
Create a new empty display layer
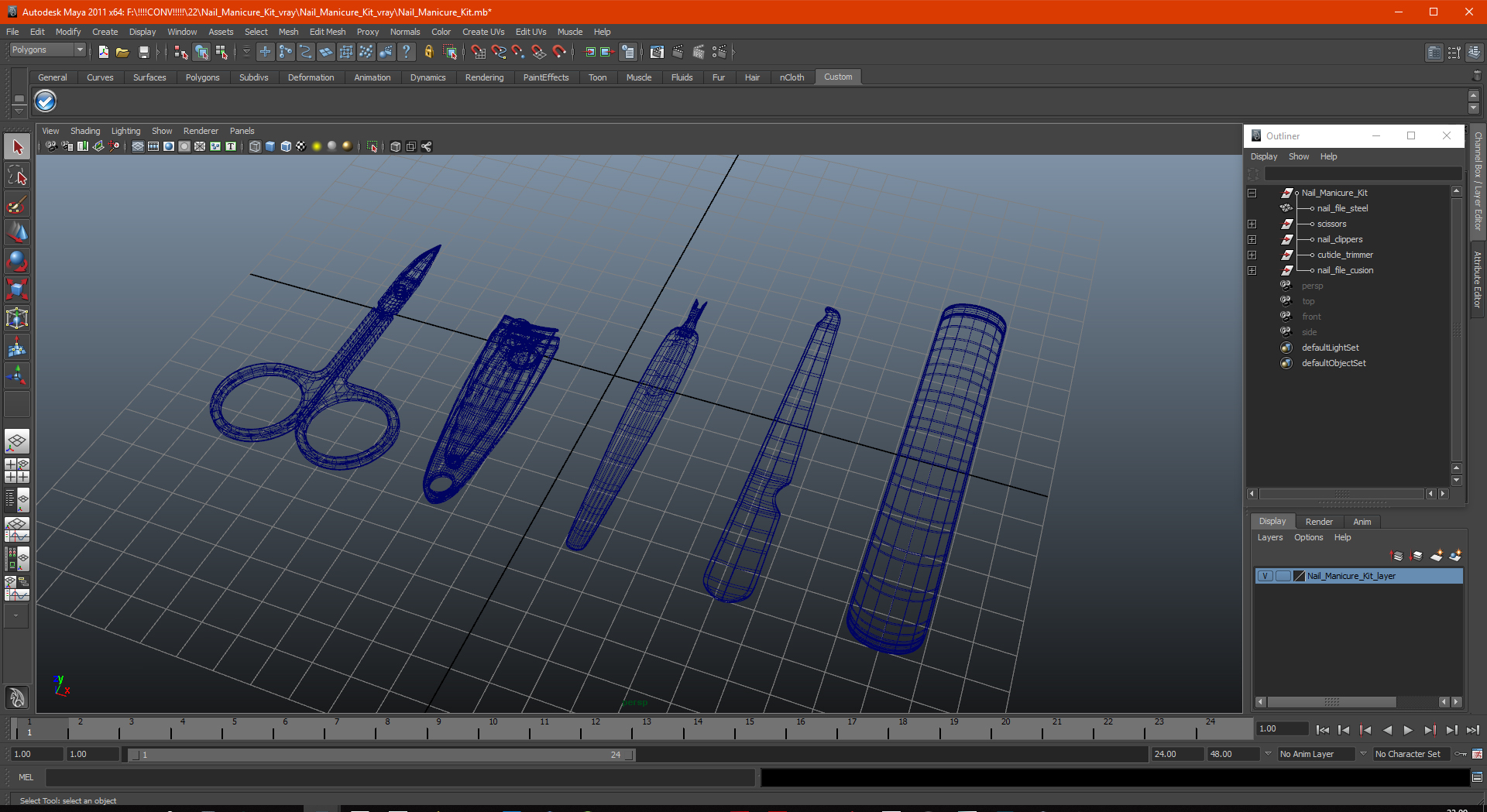tap(1437, 556)
